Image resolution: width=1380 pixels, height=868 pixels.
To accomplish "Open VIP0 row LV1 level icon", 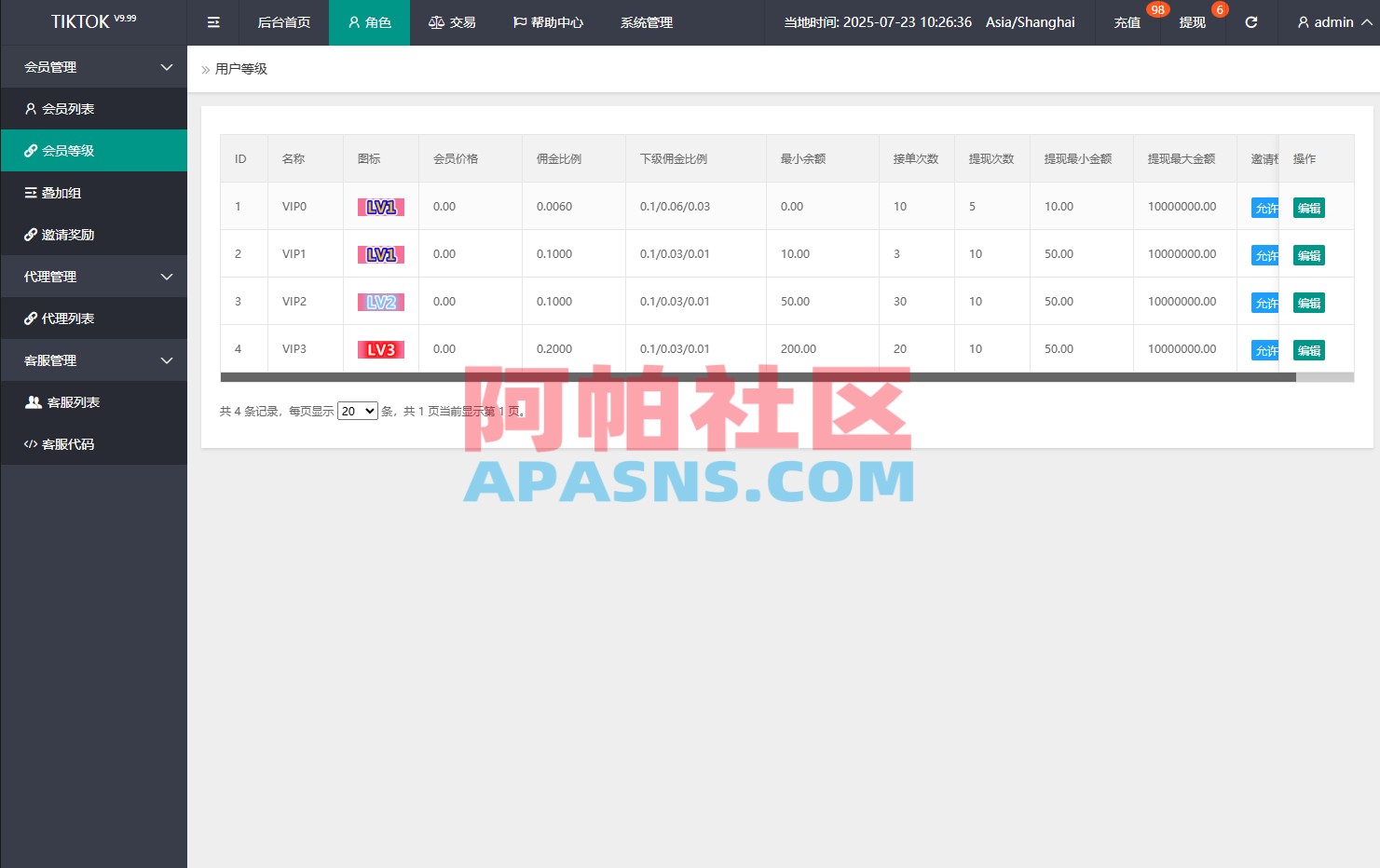I will point(381,208).
